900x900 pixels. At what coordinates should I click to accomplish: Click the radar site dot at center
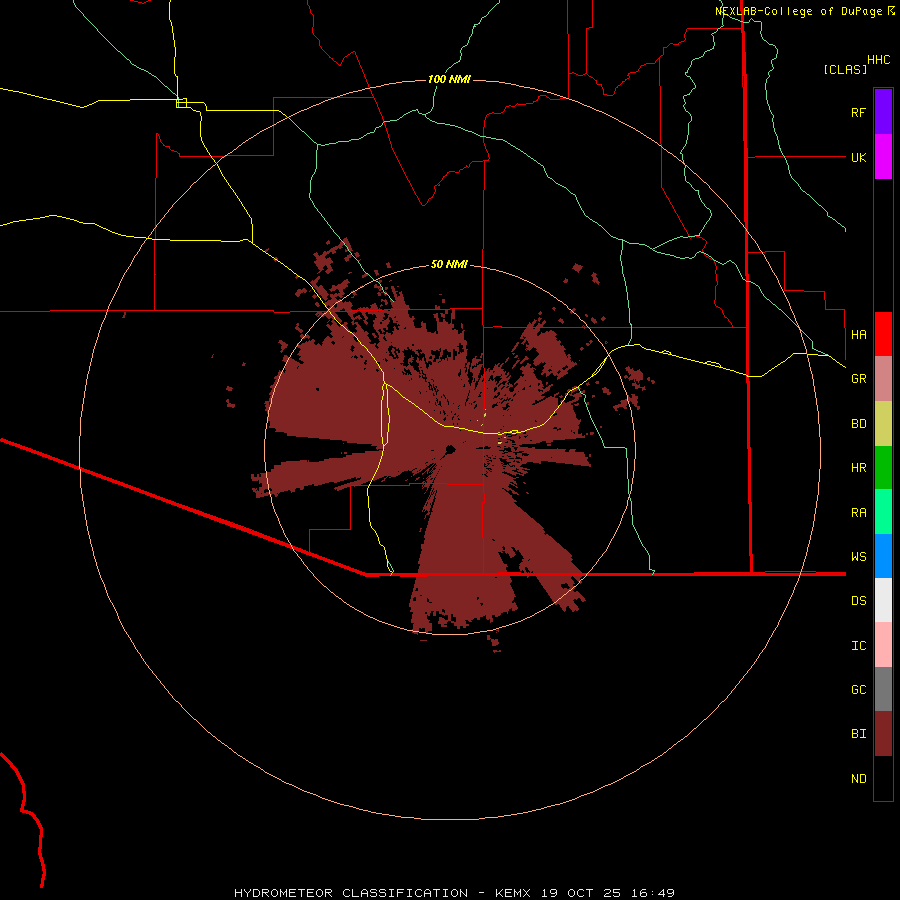(451, 449)
